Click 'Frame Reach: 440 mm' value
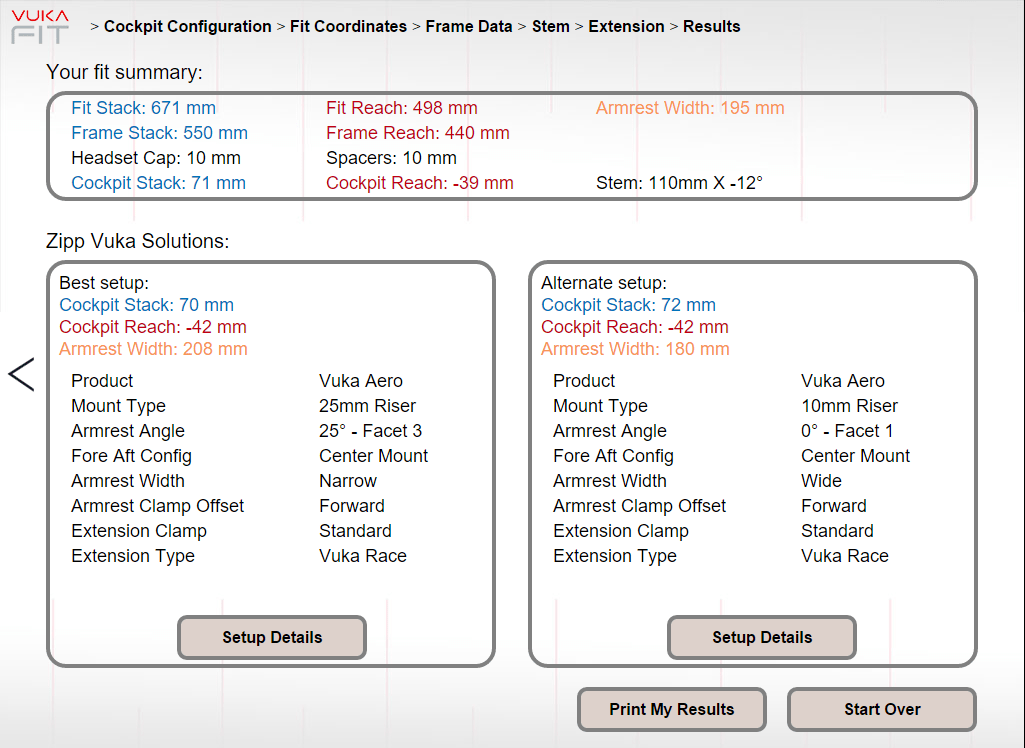This screenshot has height=748, width=1025. (418, 133)
